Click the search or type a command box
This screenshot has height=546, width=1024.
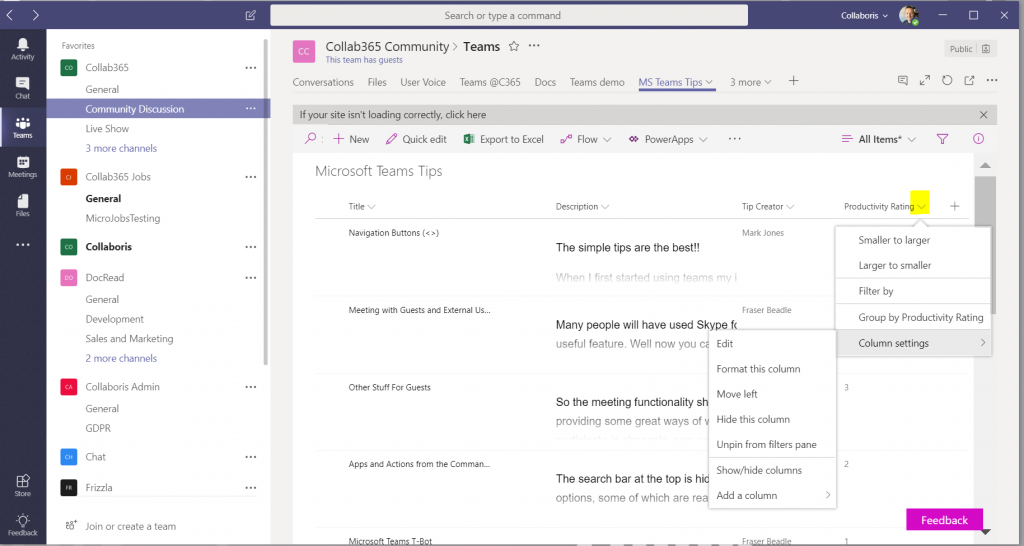509,15
